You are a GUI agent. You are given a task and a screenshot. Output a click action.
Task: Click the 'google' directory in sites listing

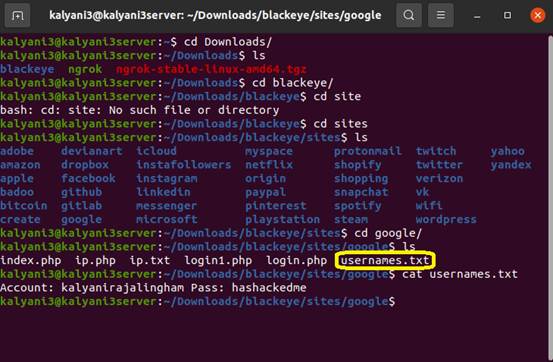point(81,219)
